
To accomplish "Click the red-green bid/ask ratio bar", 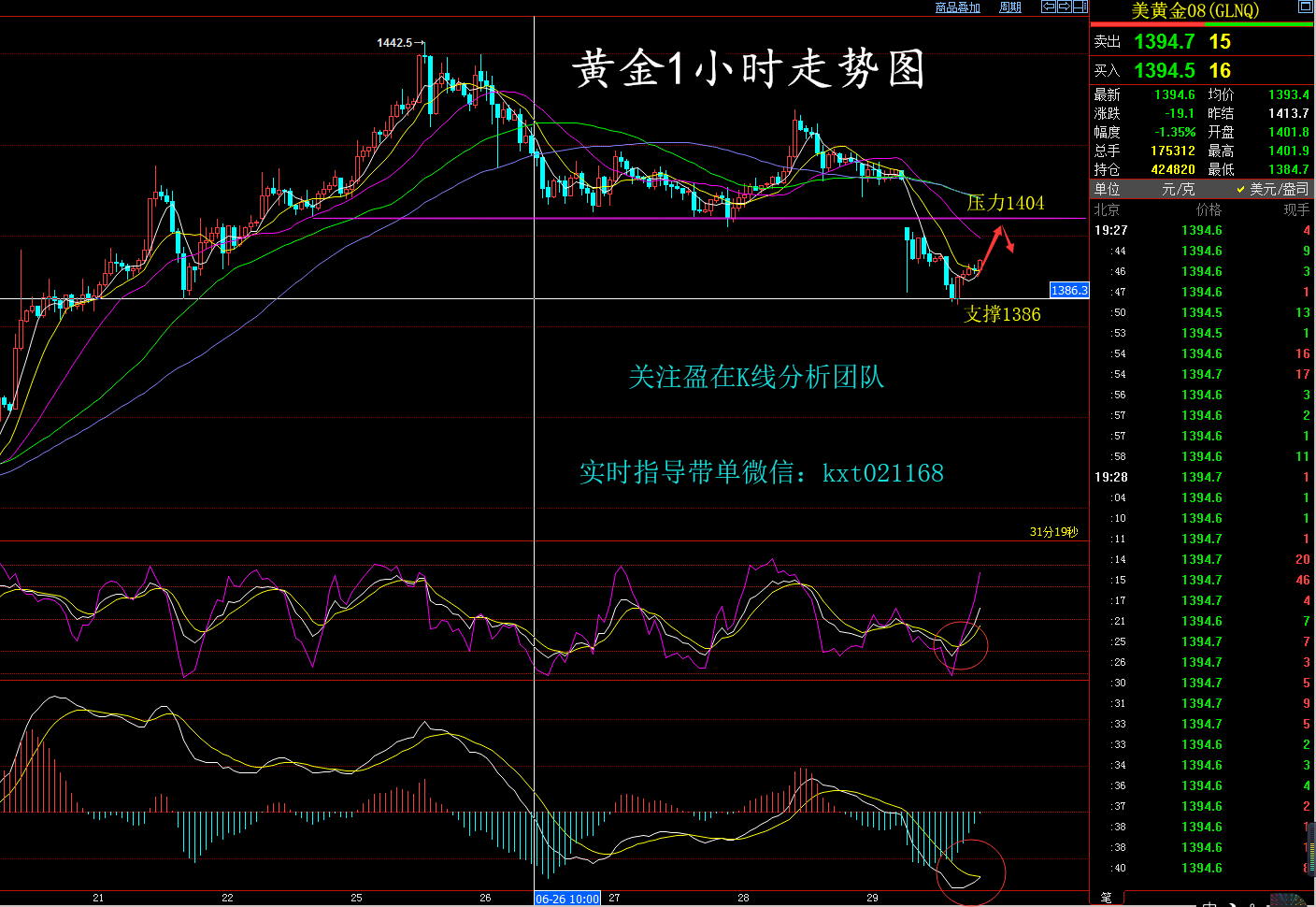I will coord(1202,25).
